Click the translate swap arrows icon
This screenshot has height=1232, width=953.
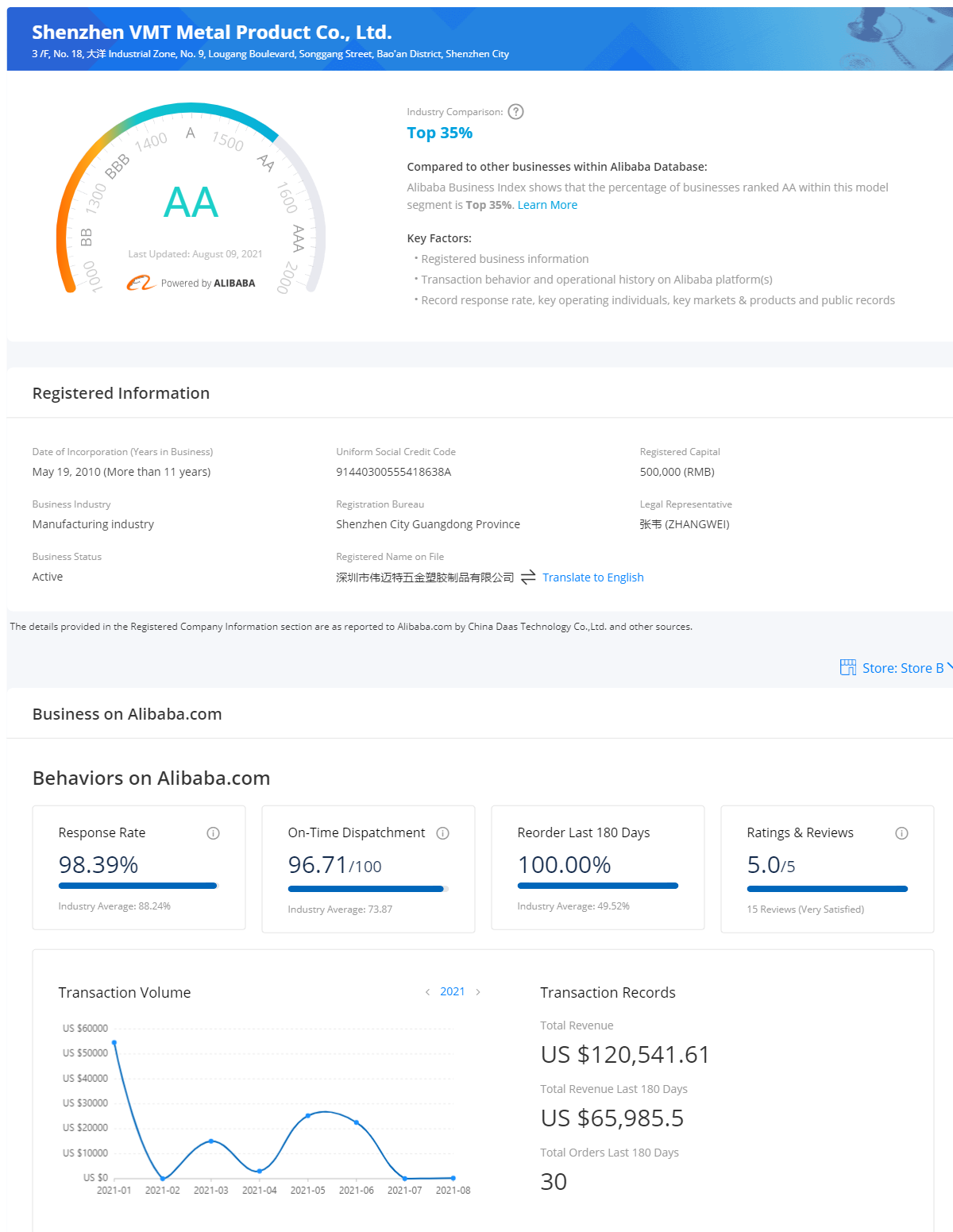[x=528, y=577]
